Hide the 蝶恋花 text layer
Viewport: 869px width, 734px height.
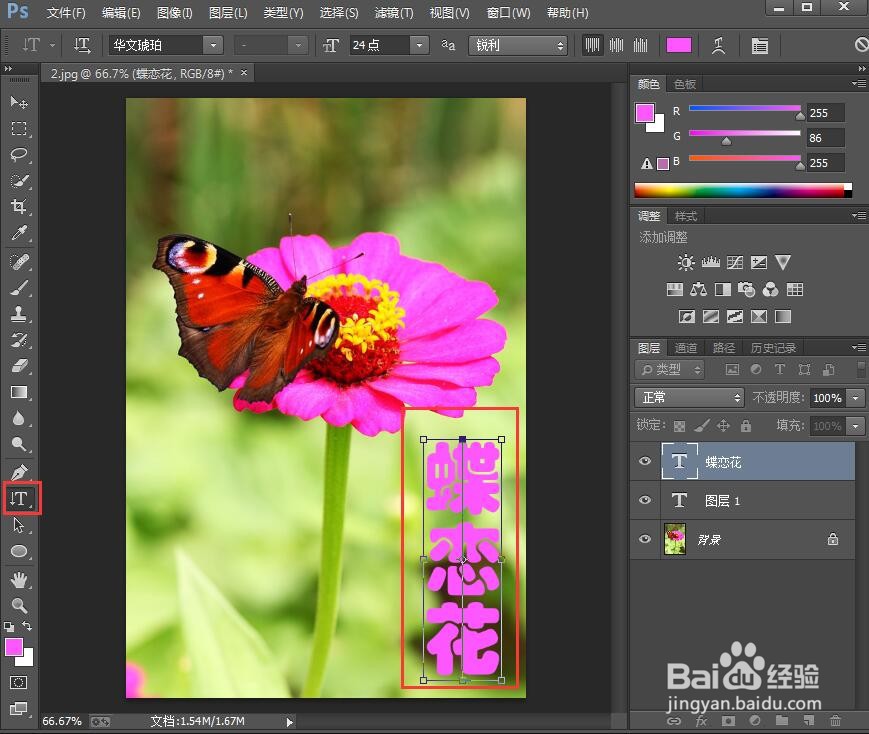(x=645, y=461)
